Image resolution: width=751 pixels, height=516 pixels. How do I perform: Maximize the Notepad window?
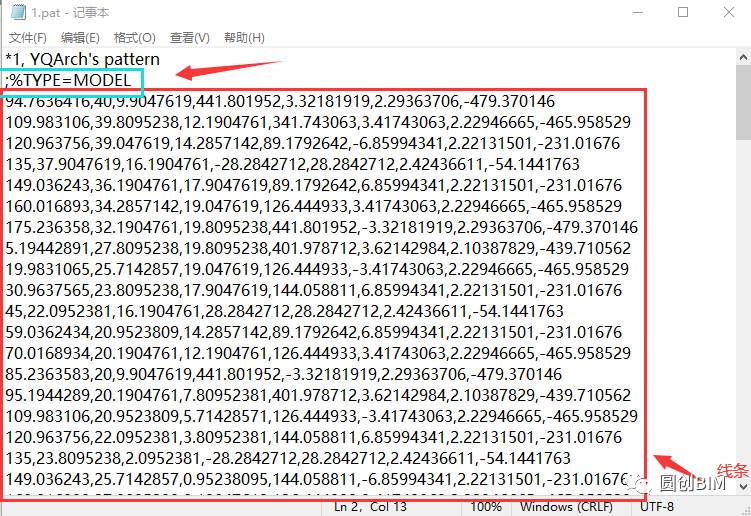(x=683, y=12)
